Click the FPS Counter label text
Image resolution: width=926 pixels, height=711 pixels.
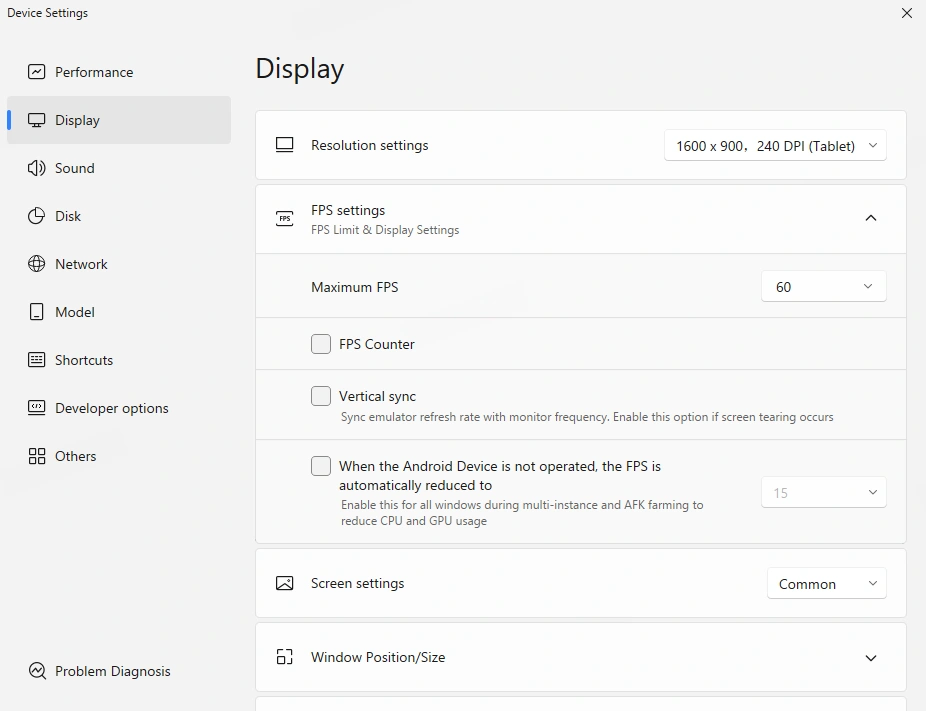point(377,344)
